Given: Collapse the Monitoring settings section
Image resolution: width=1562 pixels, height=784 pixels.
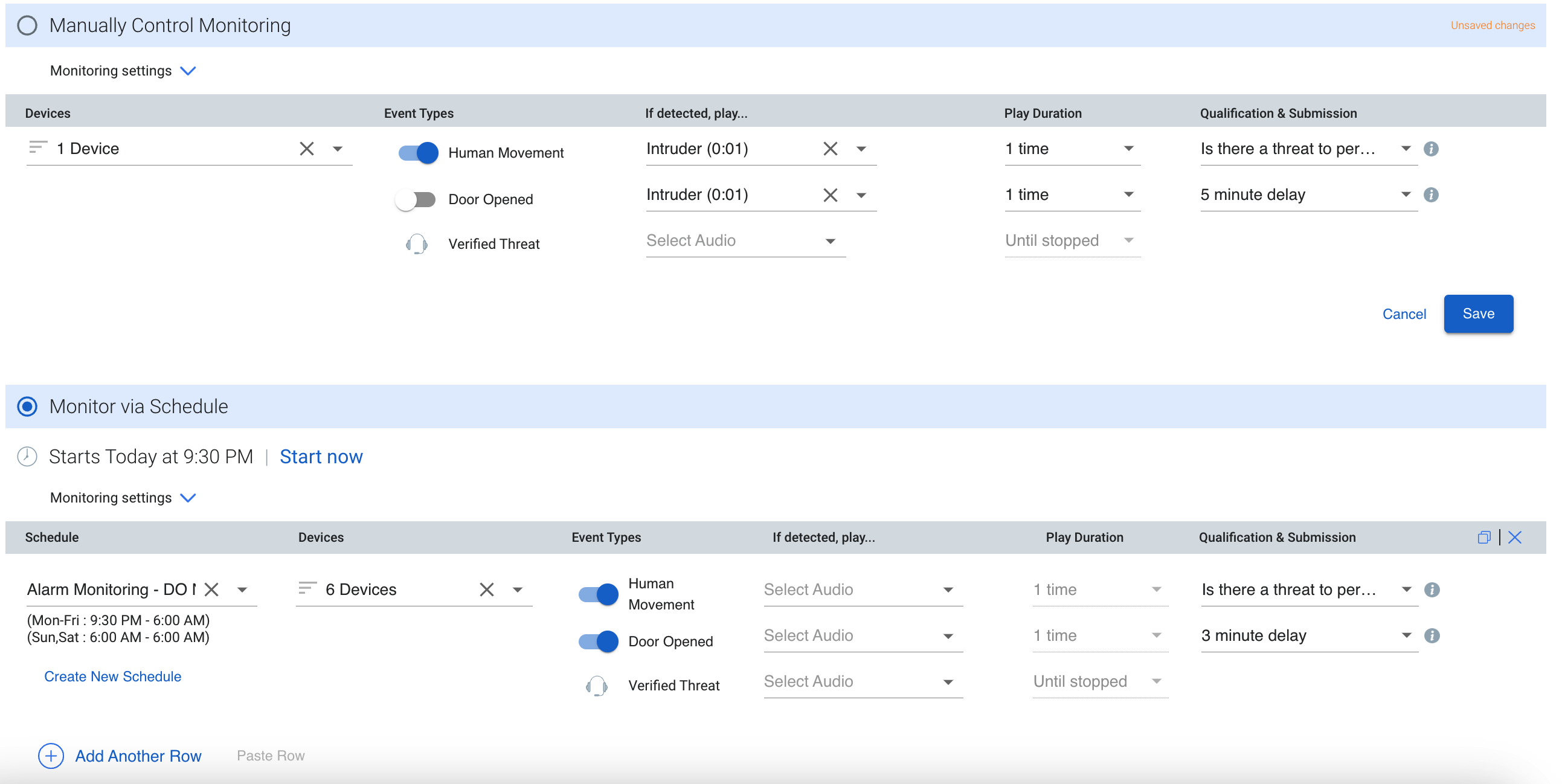Looking at the screenshot, I should point(188,70).
